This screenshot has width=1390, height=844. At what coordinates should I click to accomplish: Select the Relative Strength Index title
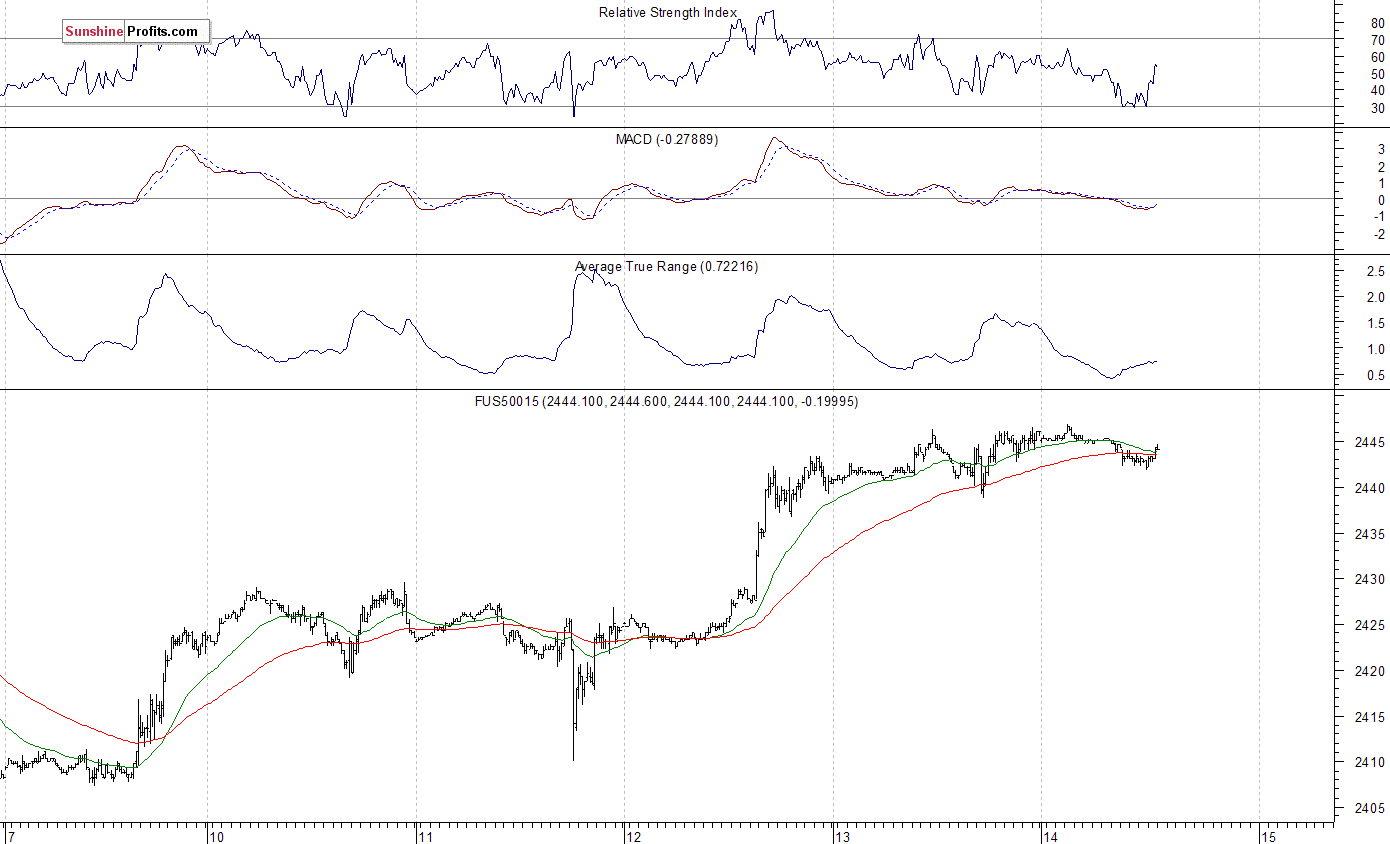click(668, 13)
